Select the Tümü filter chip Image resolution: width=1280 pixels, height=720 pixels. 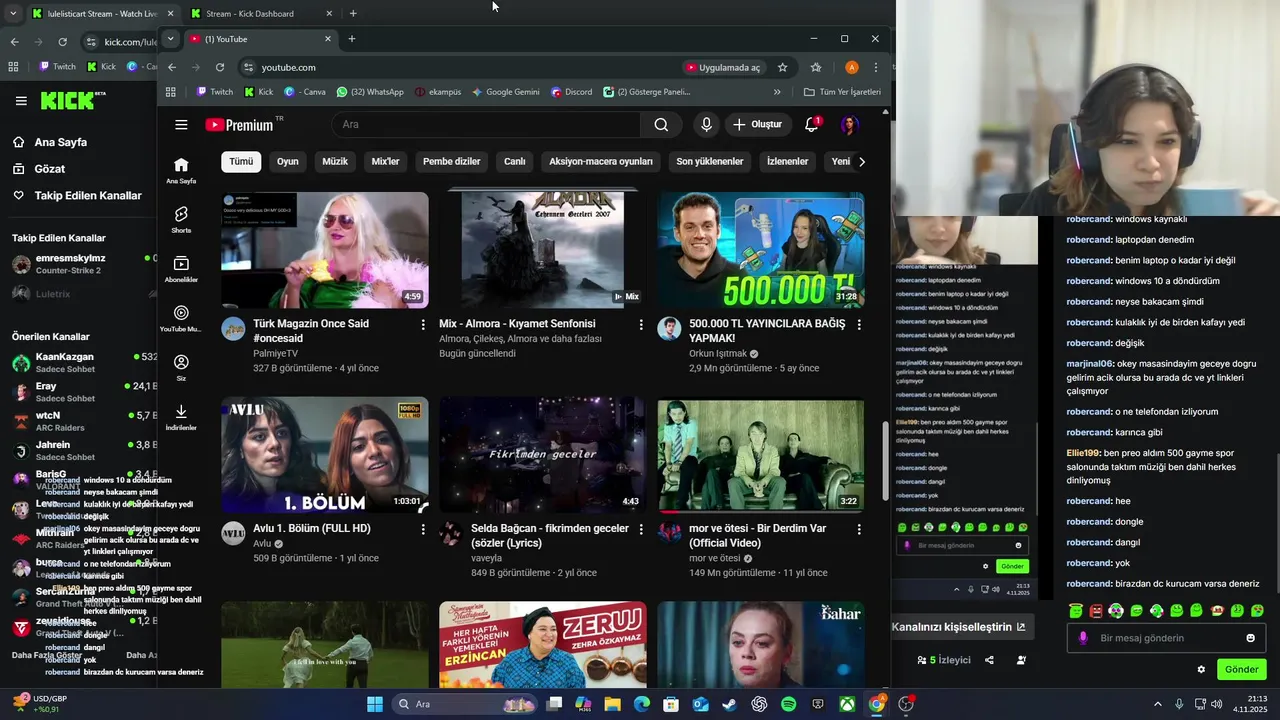tap(241, 161)
